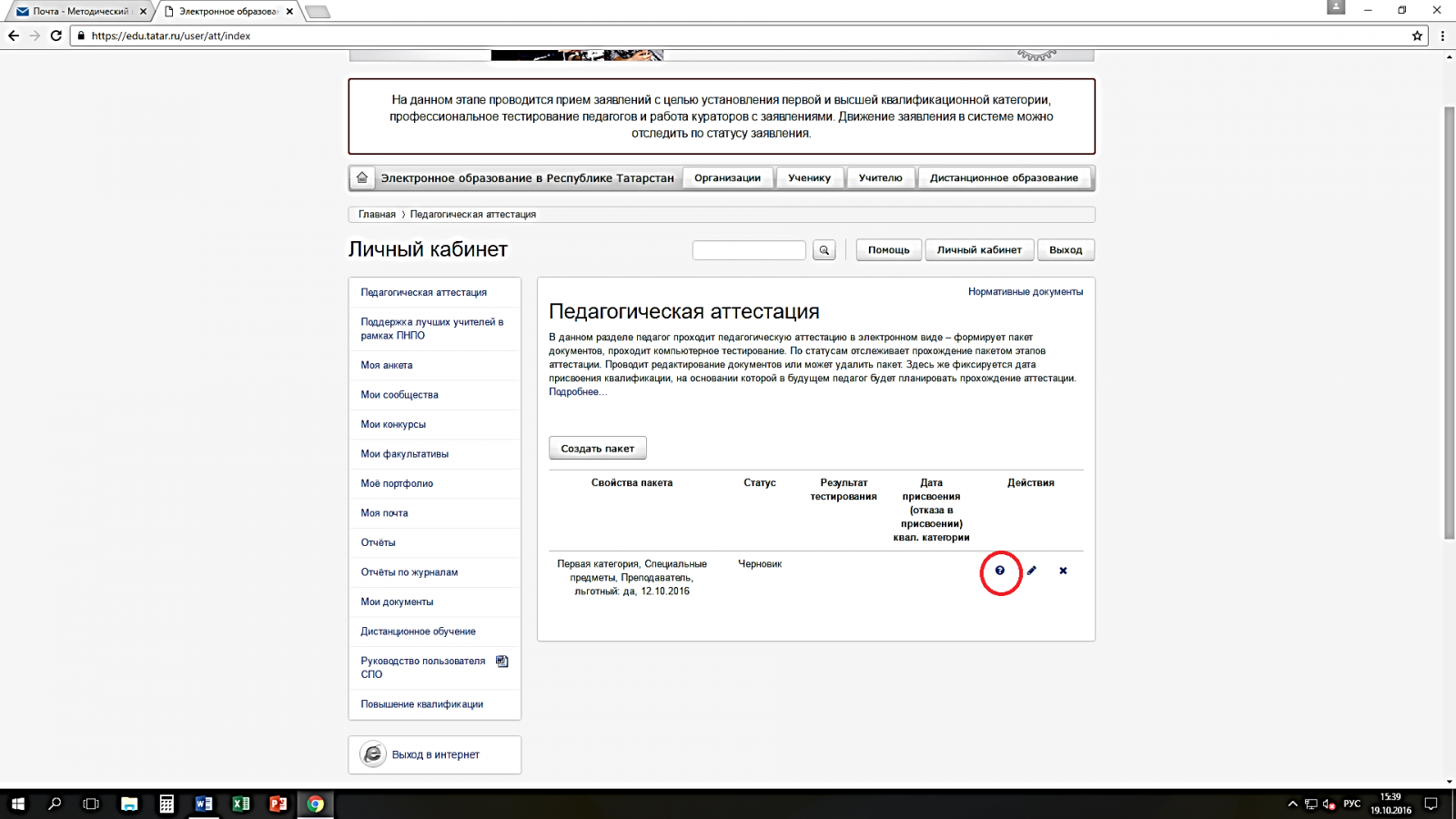Open the Chrome menu with three dots
Viewport: 1456px width, 819px height.
1442,35
